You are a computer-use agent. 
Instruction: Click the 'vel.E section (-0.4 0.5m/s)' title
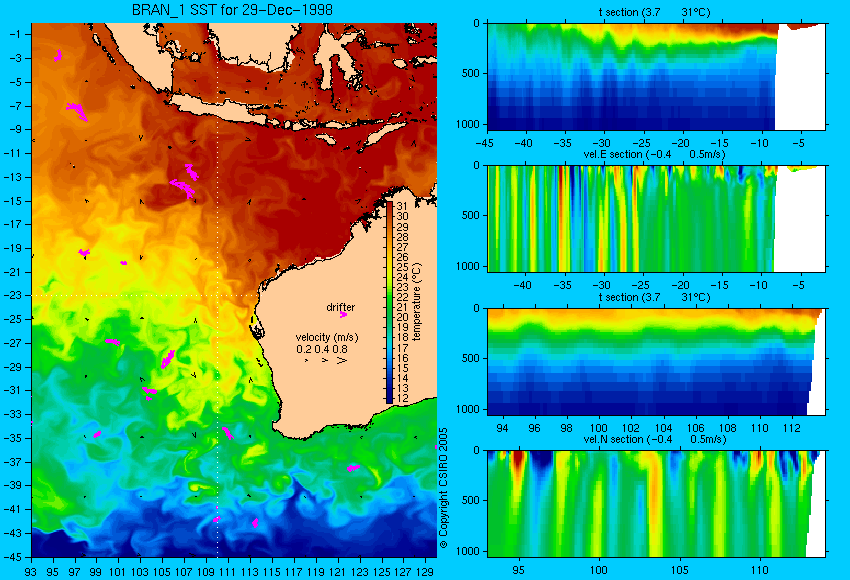pyautogui.click(x=654, y=154)
